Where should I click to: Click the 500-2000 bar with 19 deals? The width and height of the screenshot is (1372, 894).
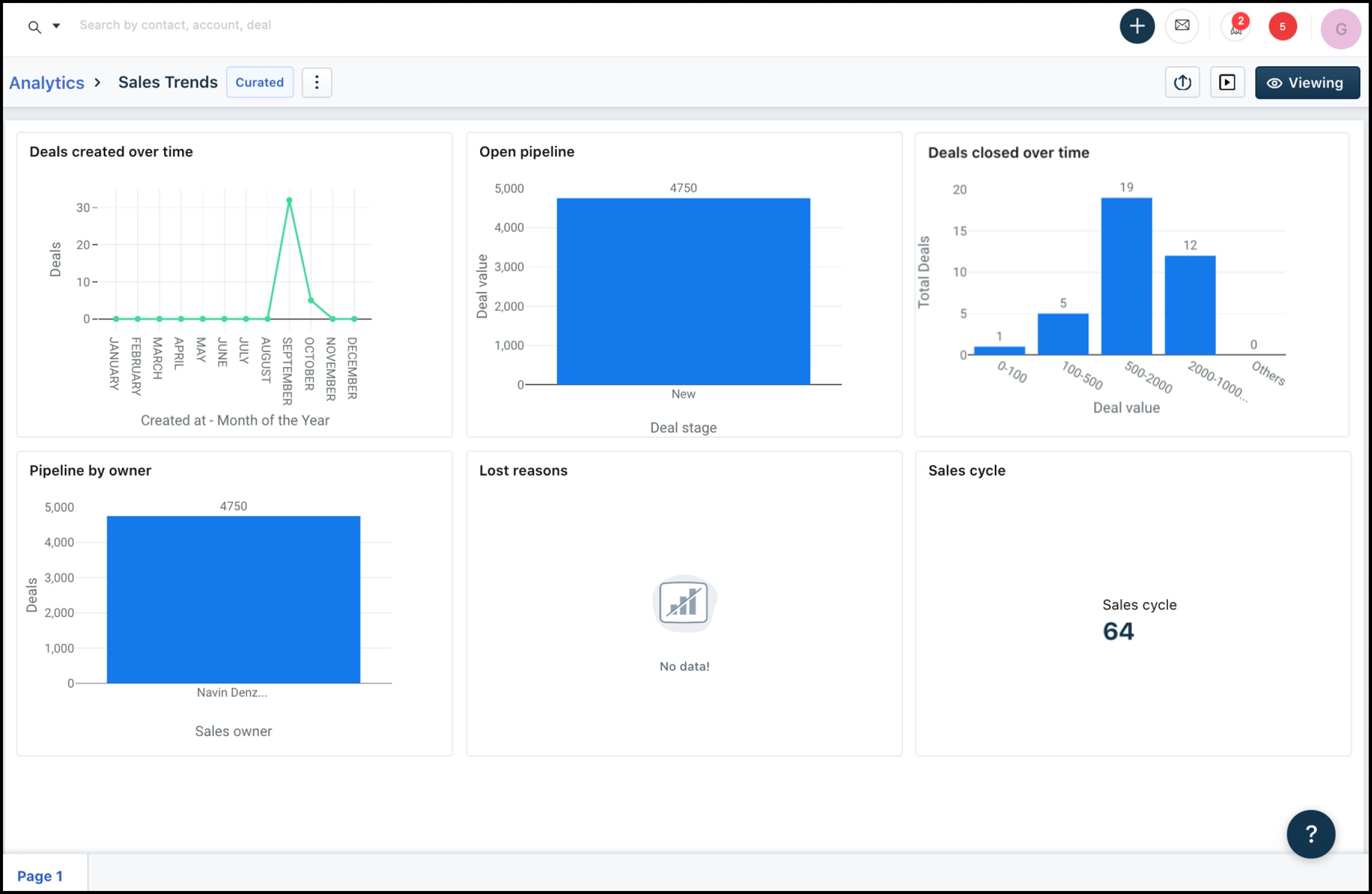coord(1126,276)
